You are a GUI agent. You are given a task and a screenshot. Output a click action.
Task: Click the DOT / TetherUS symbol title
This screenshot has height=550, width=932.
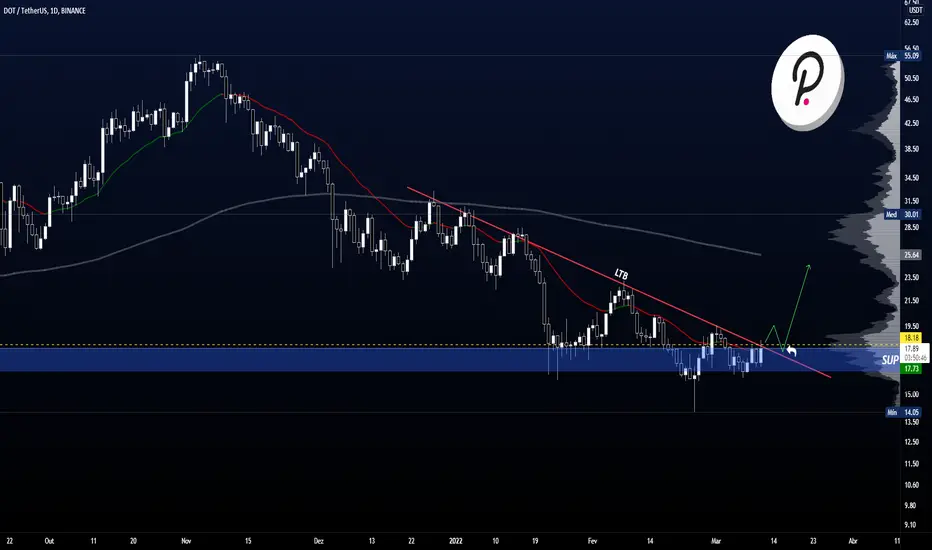click(x=45, y=11)
